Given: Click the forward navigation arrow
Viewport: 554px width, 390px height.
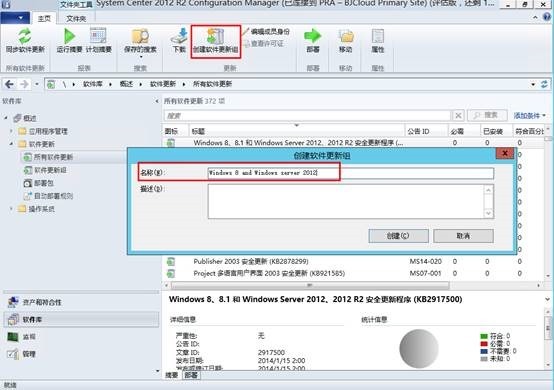Looking at the screenshot, I should click(x=24, y=84).
